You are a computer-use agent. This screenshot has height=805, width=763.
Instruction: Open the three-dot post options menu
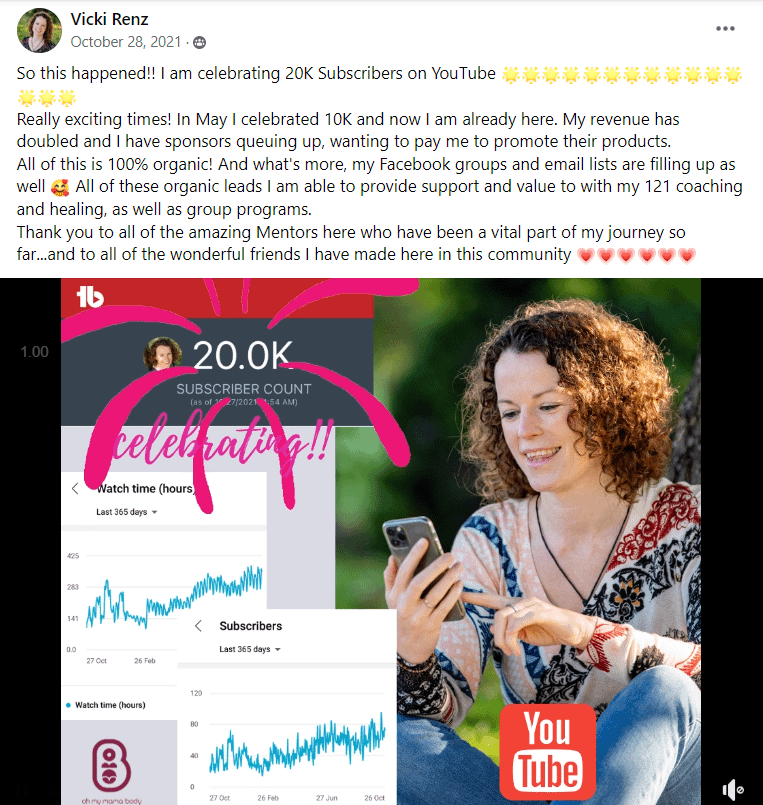tap(725, 28)
